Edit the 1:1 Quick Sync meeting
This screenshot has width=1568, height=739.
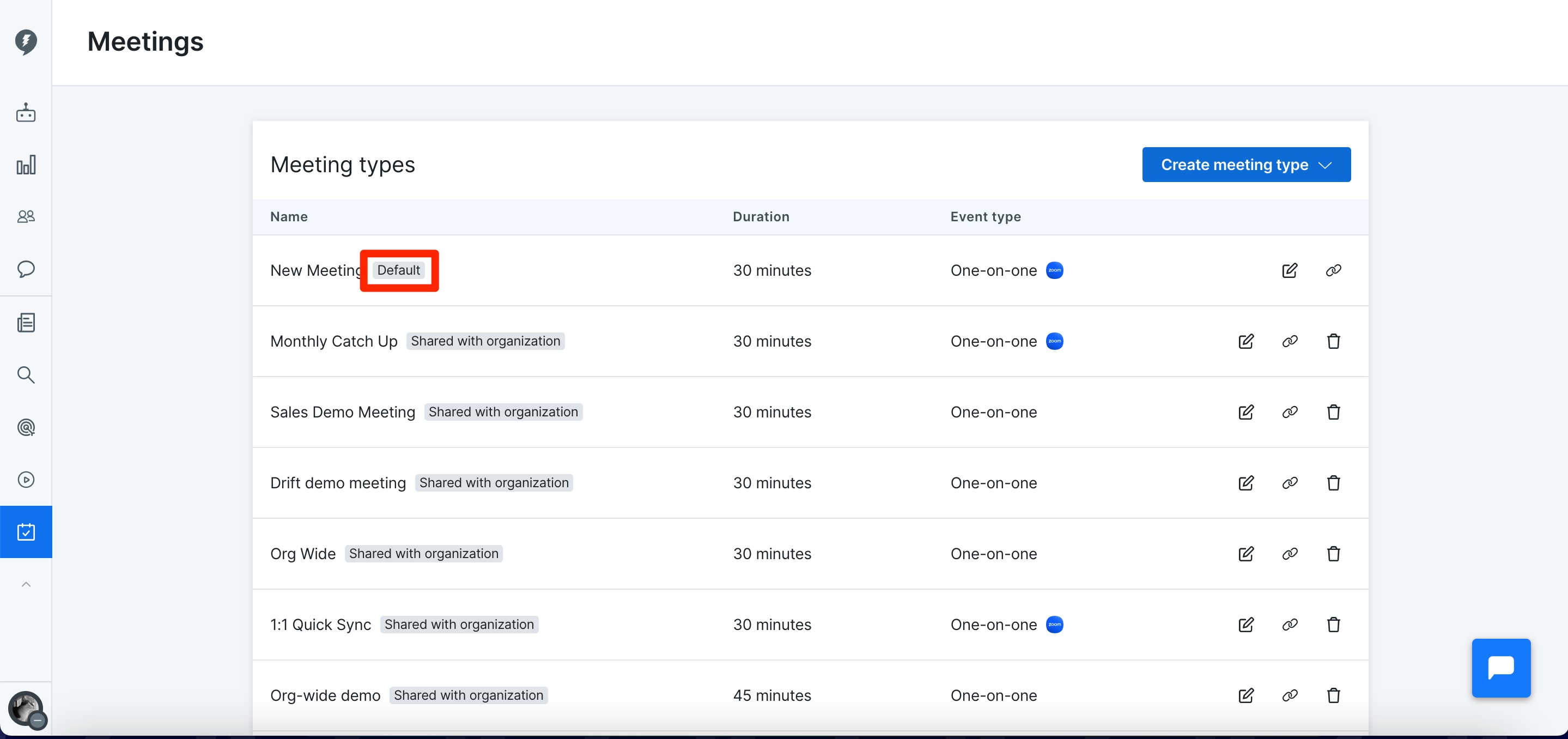coord(1245,625)
